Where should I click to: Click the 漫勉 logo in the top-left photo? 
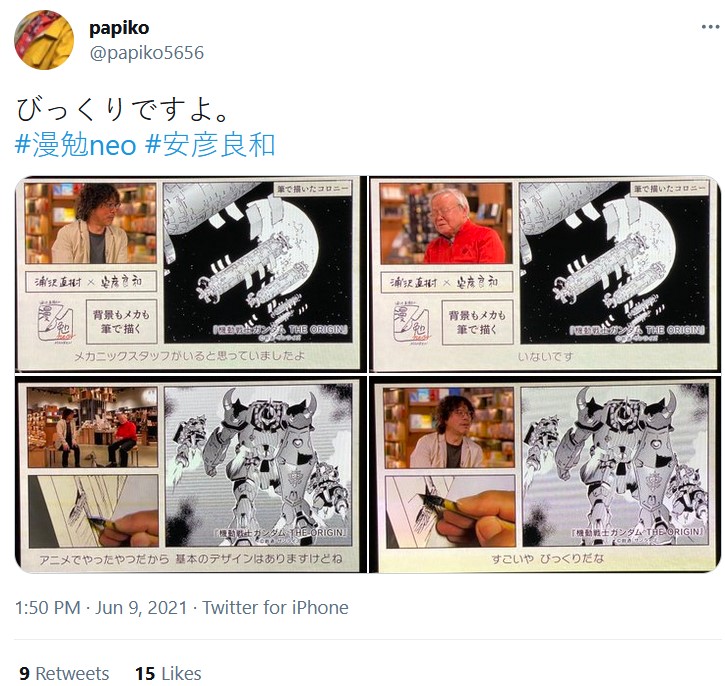(55, 321)
